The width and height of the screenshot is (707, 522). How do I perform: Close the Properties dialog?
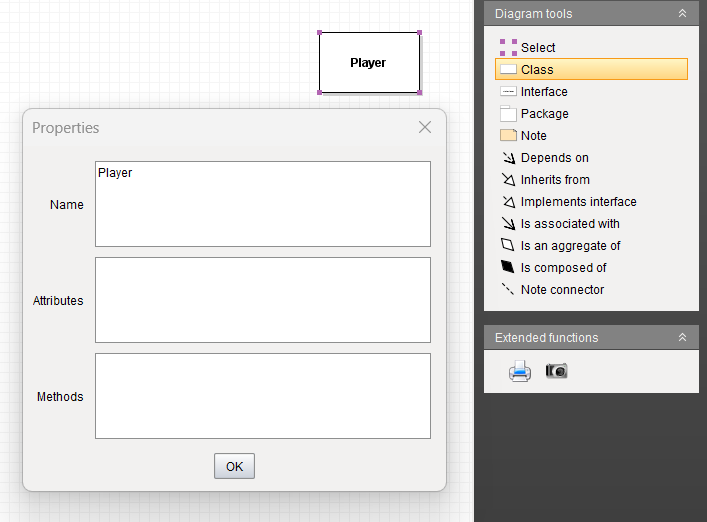click(425, 127)
